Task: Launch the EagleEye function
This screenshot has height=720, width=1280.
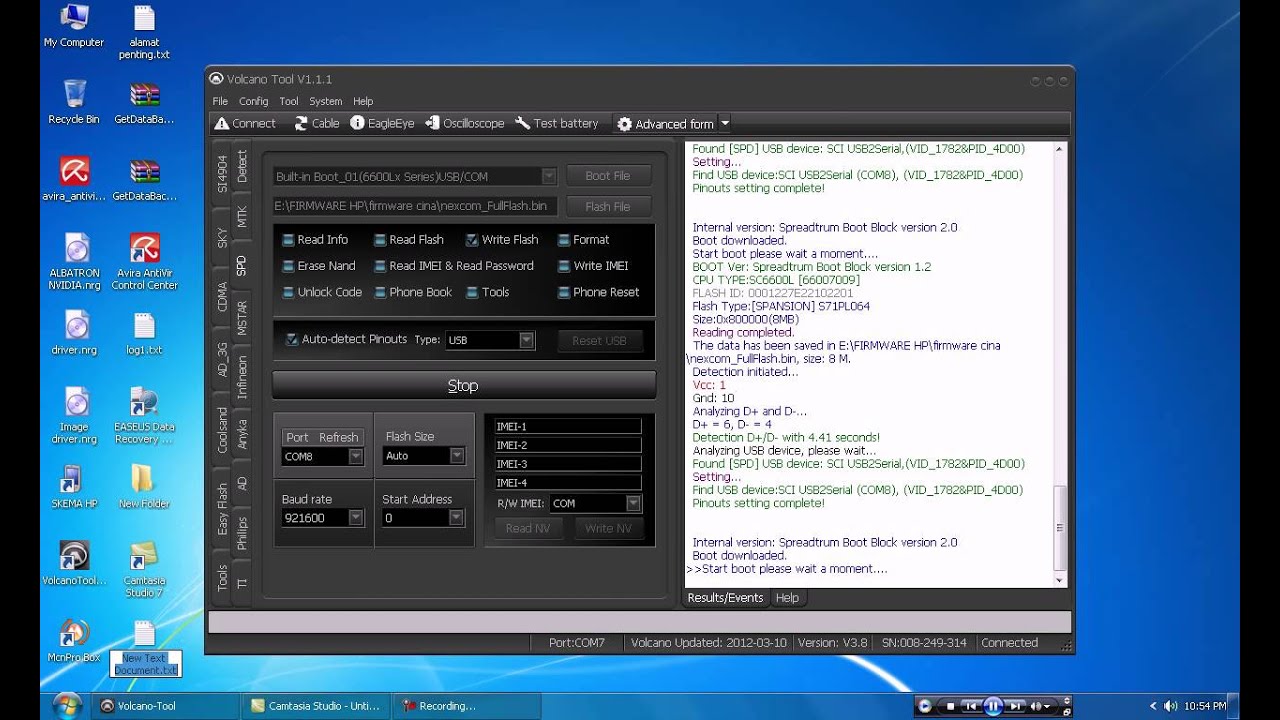Action: point(382,124)
